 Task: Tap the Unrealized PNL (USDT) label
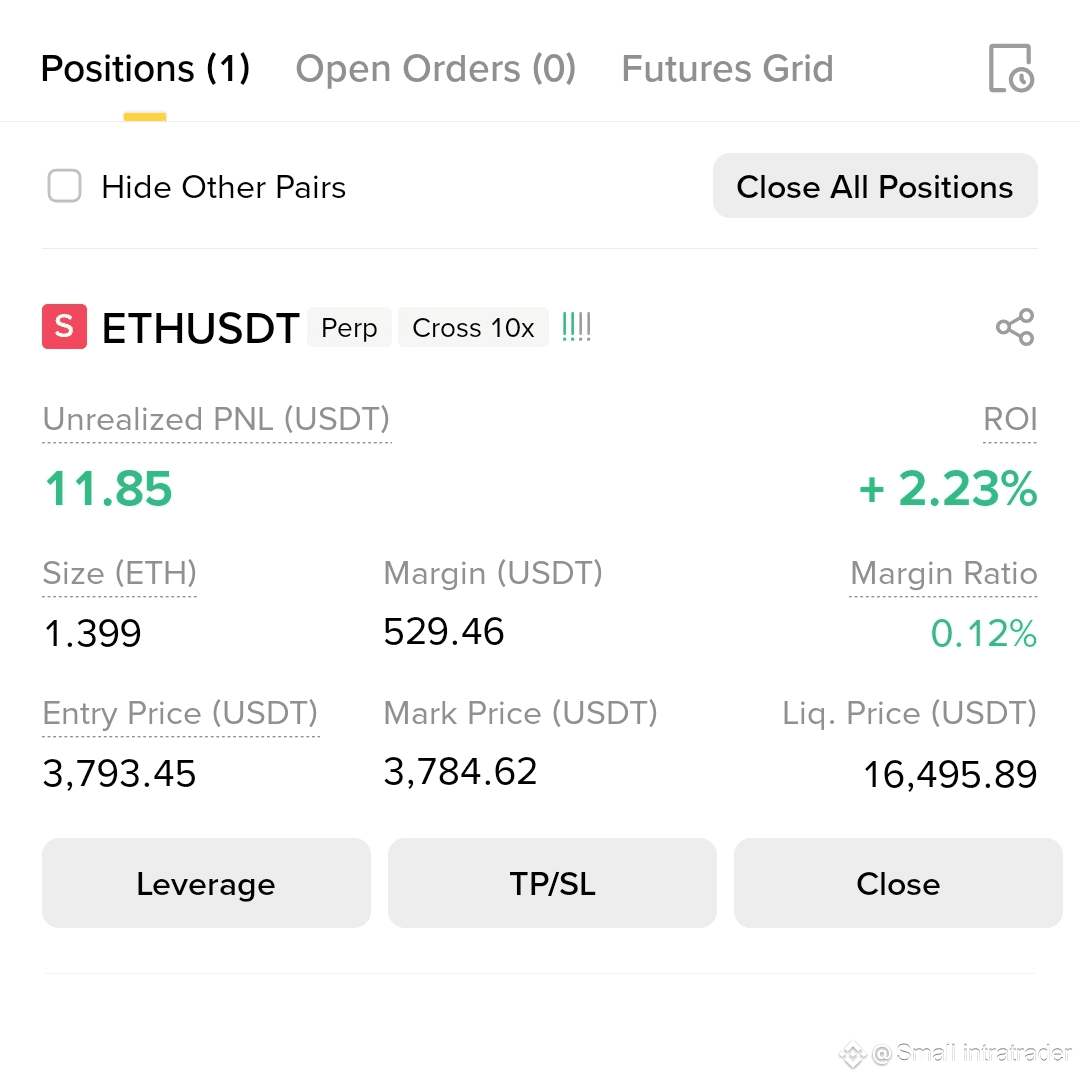click(216, 419)
